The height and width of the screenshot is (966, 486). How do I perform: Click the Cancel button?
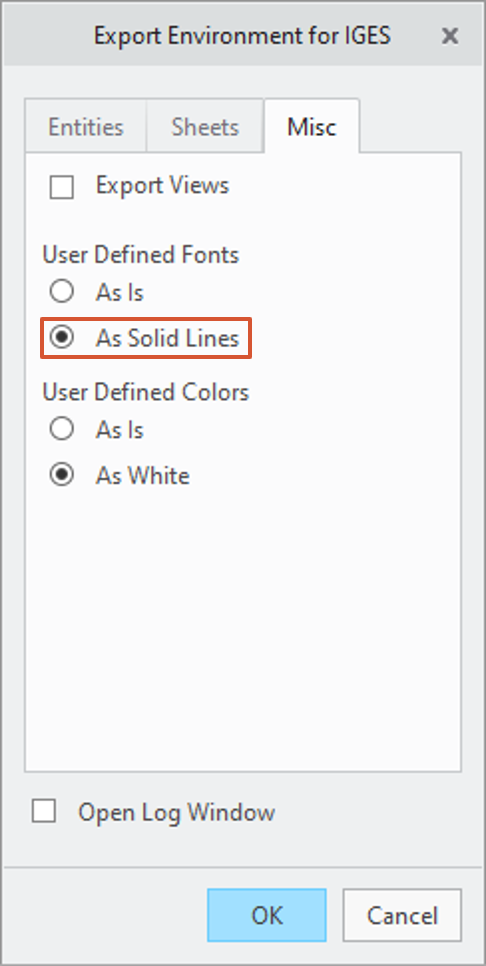402,915
